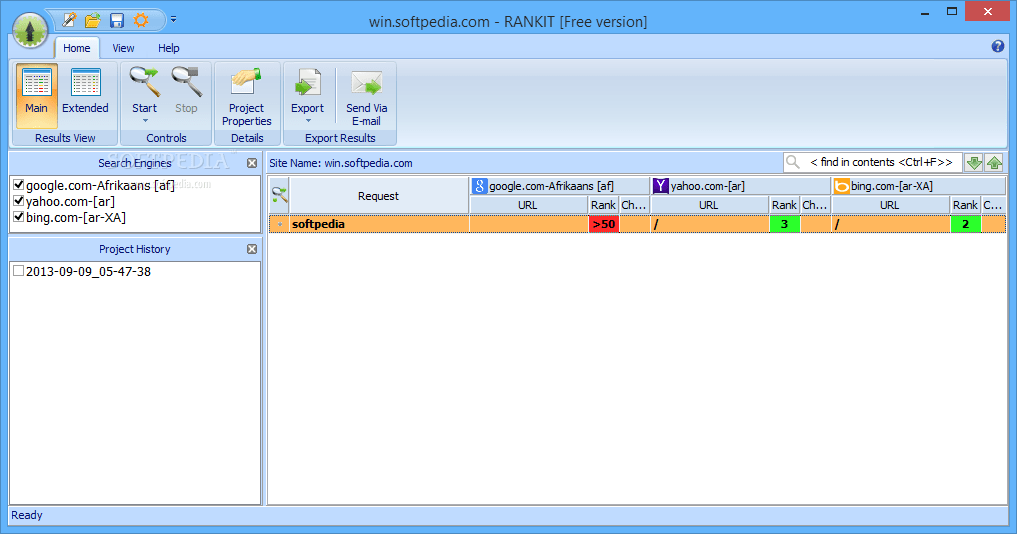1017x534 pixels.
Task: Select the softpedia request row
Action: 638,225
